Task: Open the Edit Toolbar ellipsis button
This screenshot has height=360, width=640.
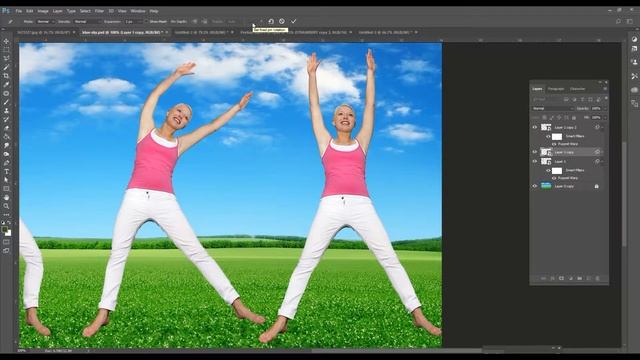Action: [6, 214]
